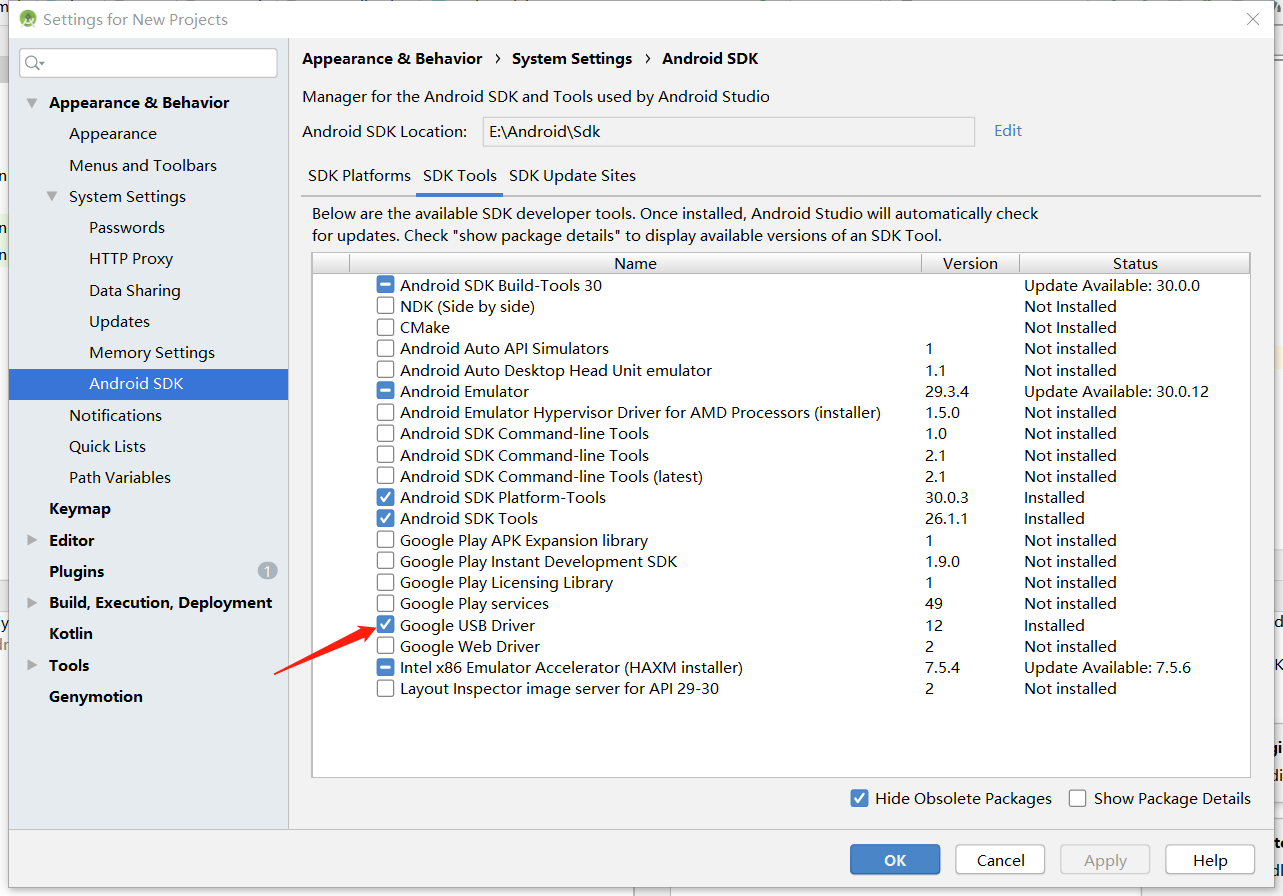Check the CMake checkbox
The image size is (1283, 896).
385,327
